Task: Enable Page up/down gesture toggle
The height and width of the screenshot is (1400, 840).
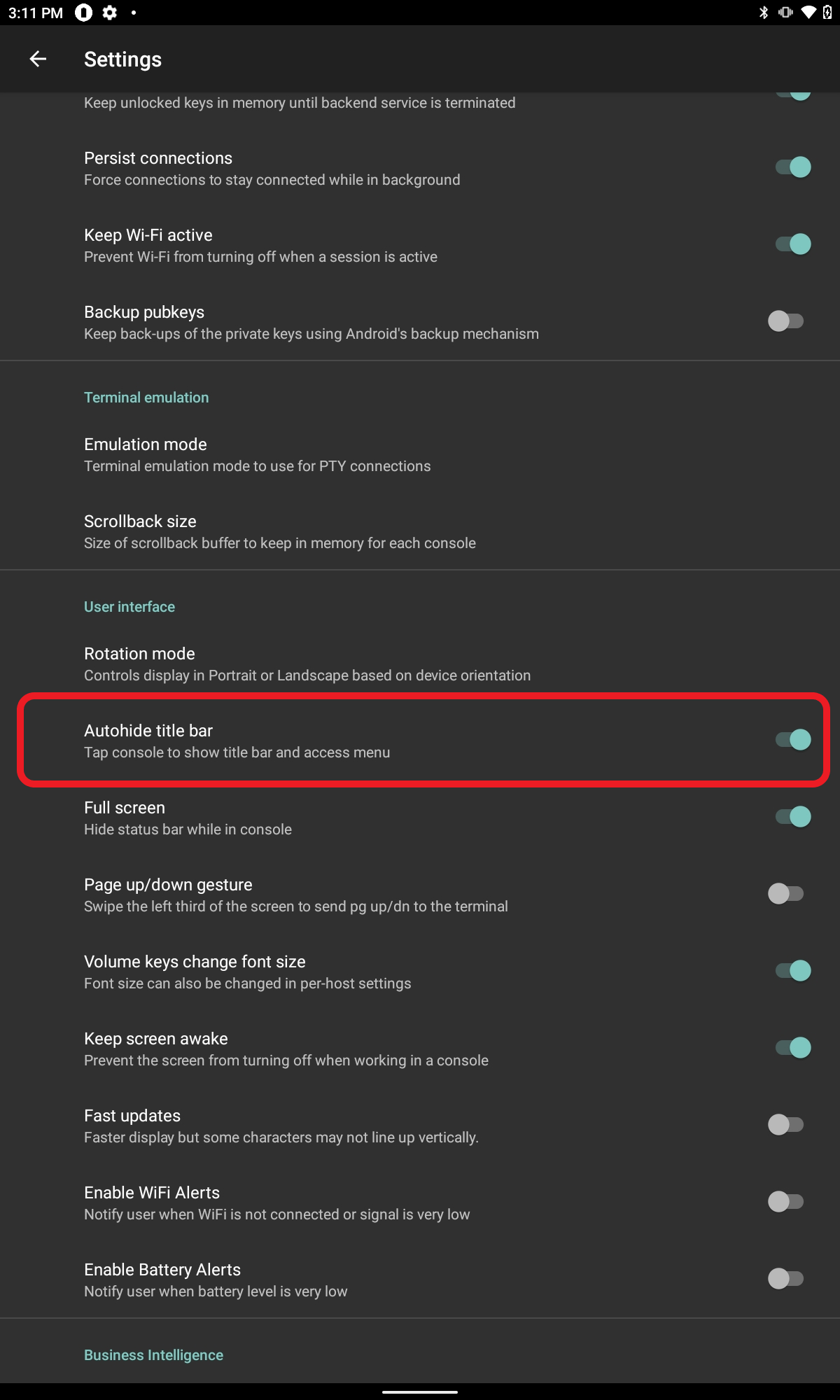Action: coord(786,894)
